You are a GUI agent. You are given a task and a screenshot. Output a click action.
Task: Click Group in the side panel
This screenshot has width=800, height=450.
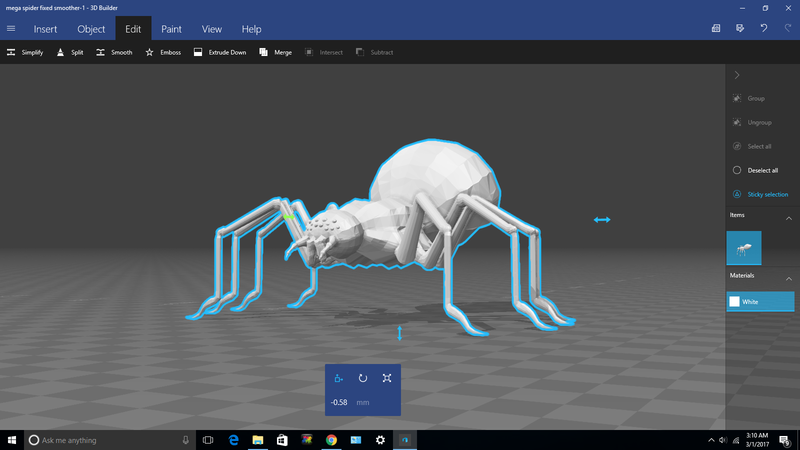click(x=749, y=98)
